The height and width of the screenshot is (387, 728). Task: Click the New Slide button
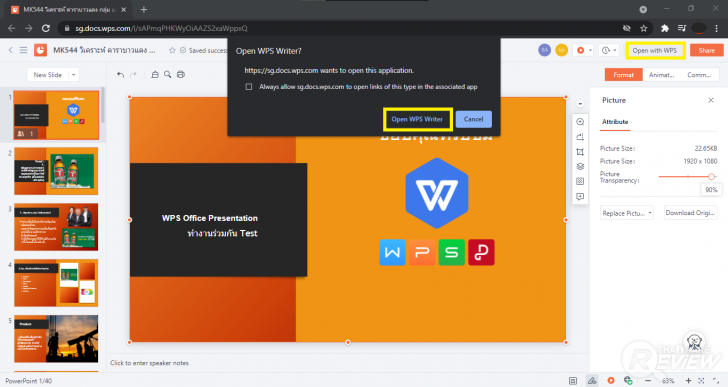pyautogui.click(x=47, y=75)
